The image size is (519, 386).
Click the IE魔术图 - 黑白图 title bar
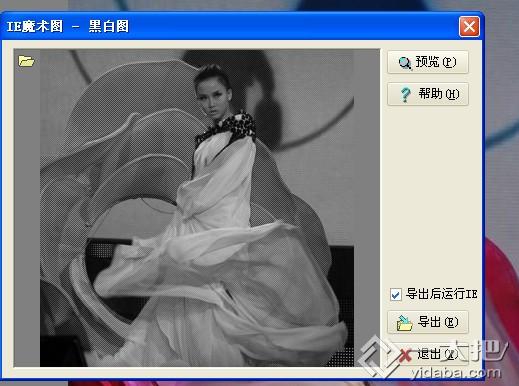point(242,26)
